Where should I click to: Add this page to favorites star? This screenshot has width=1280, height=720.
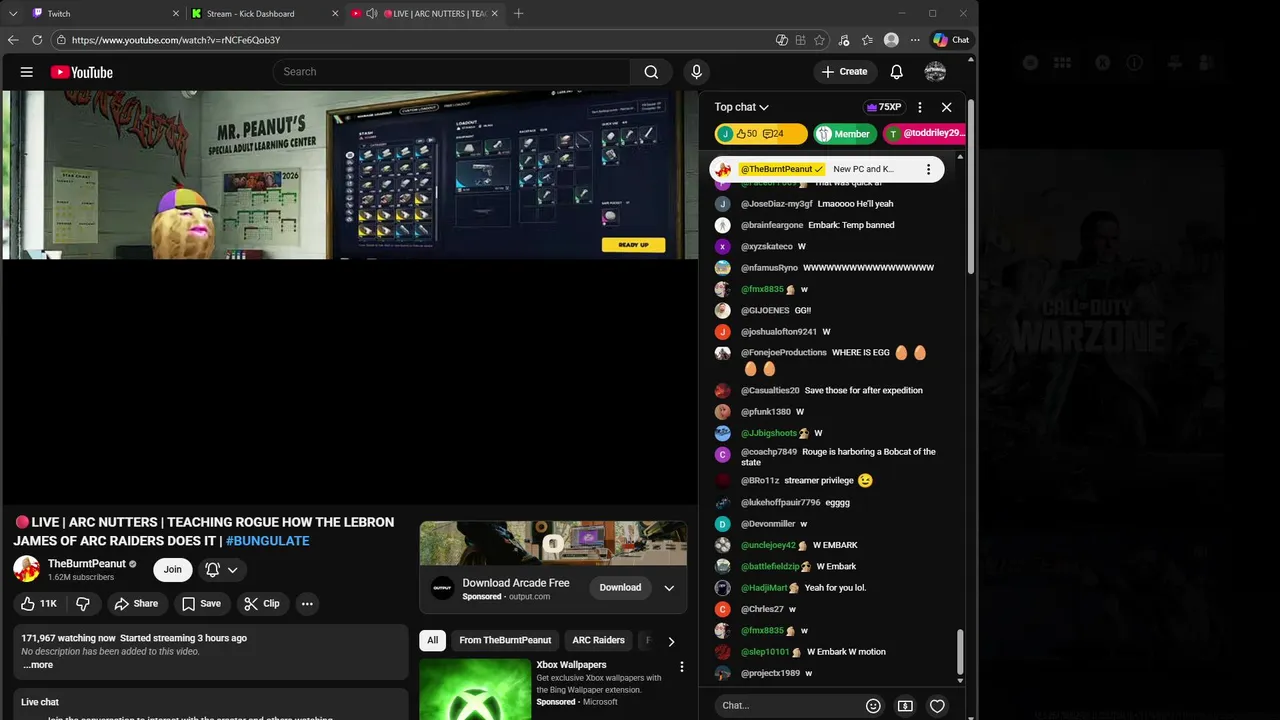click(x=820, y=40)
